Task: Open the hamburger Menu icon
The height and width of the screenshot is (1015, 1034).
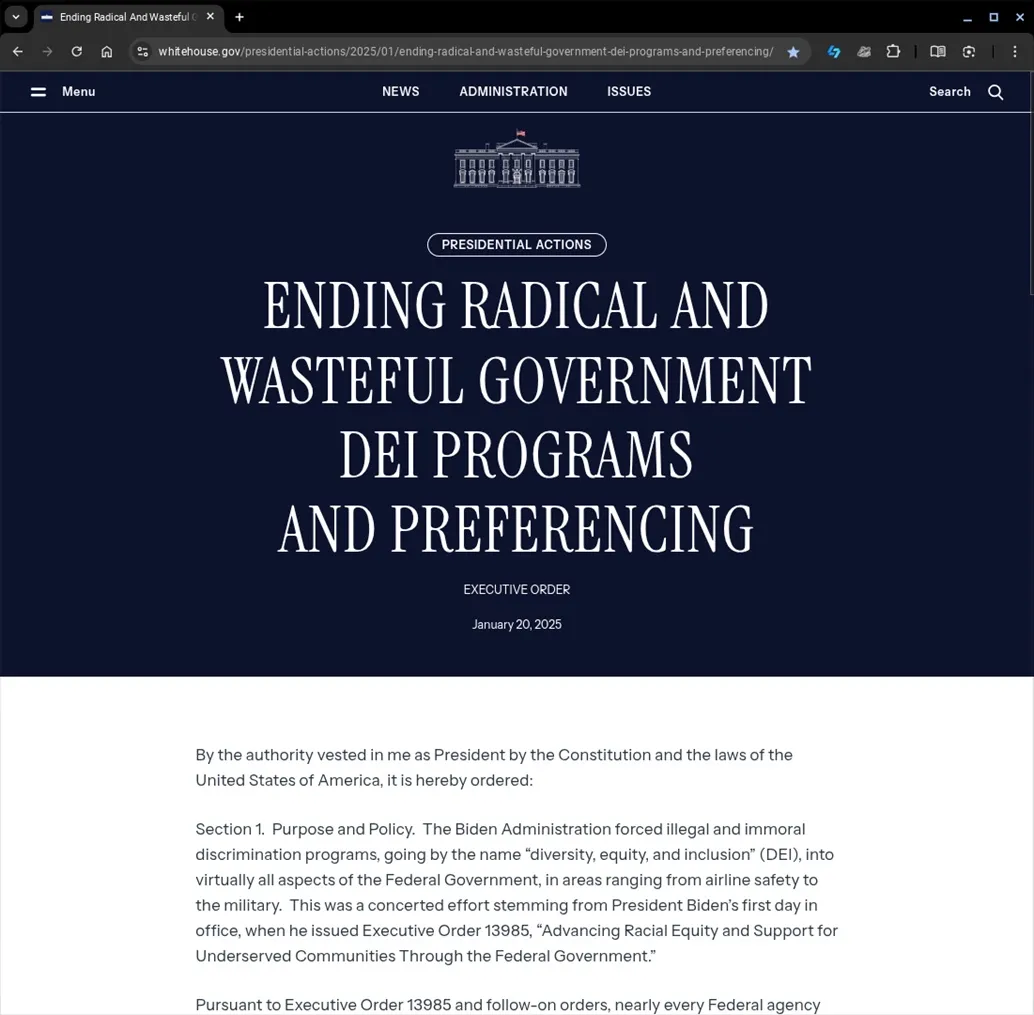Action: pos(38,92)
